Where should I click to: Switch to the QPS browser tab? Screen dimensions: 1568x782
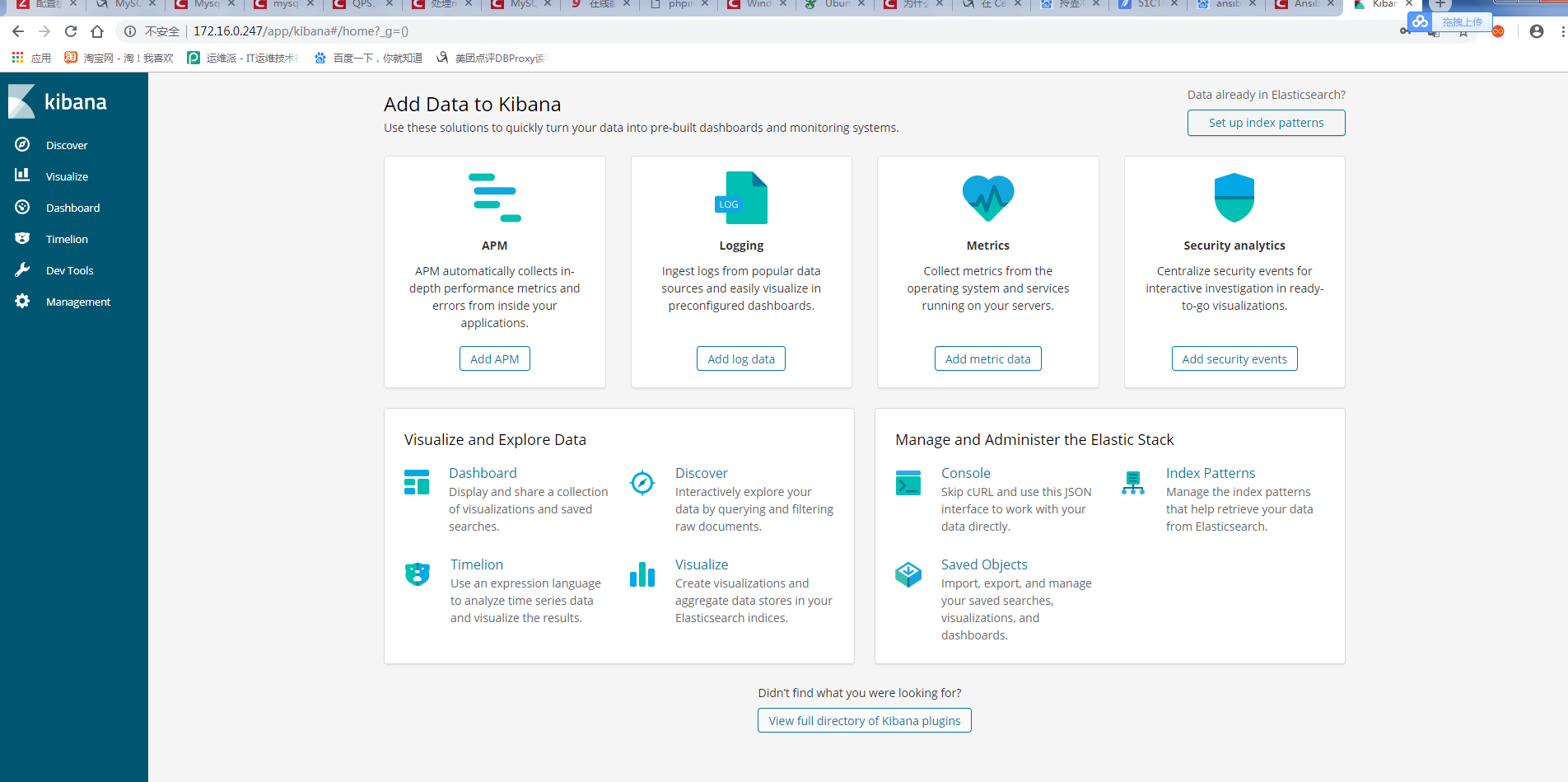[362, 4]
